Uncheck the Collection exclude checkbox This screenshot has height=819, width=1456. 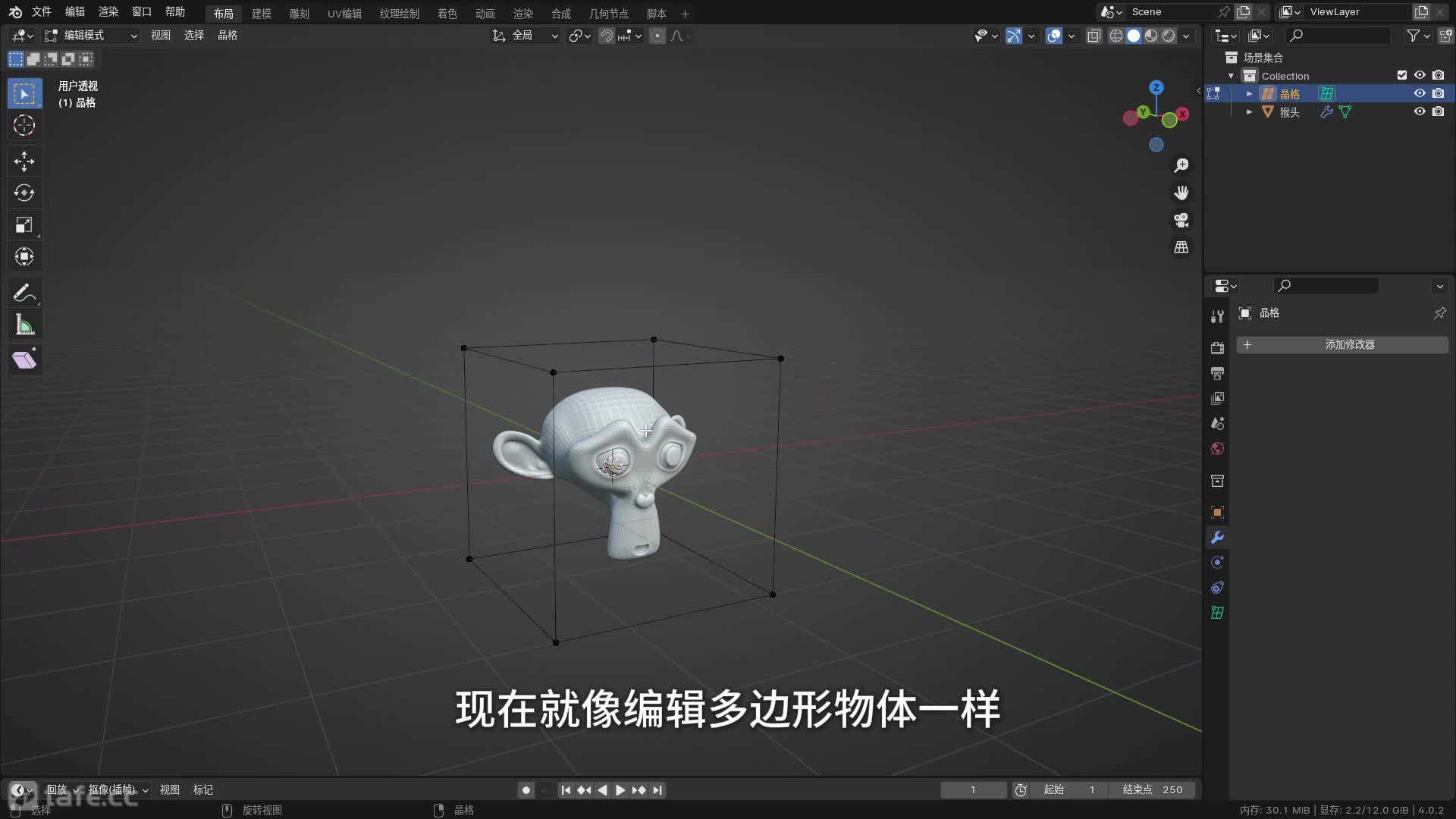[x=1401, y=75]
